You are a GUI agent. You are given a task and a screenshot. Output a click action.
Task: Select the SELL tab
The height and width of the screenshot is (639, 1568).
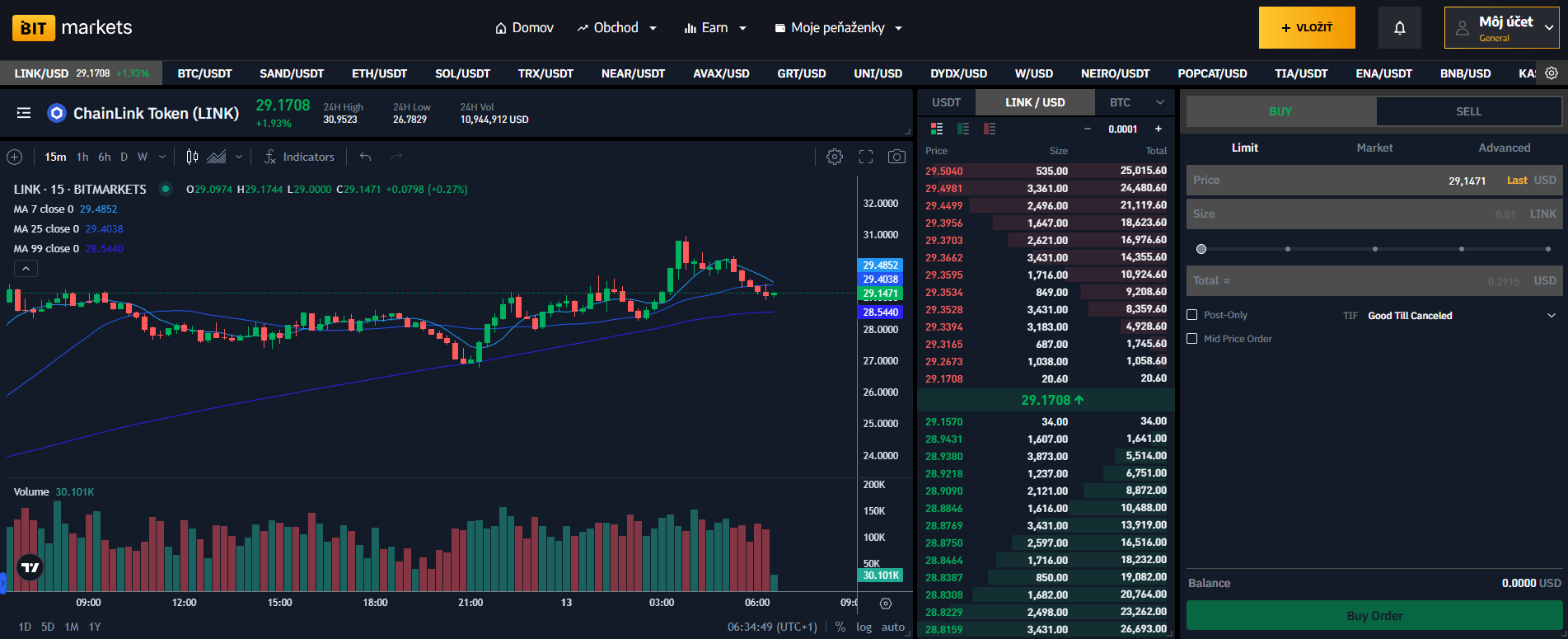(1468, 111)
